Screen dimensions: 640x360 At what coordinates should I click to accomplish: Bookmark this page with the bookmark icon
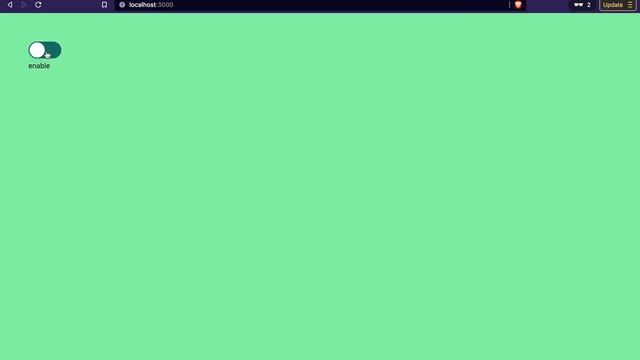coord(104,5)
